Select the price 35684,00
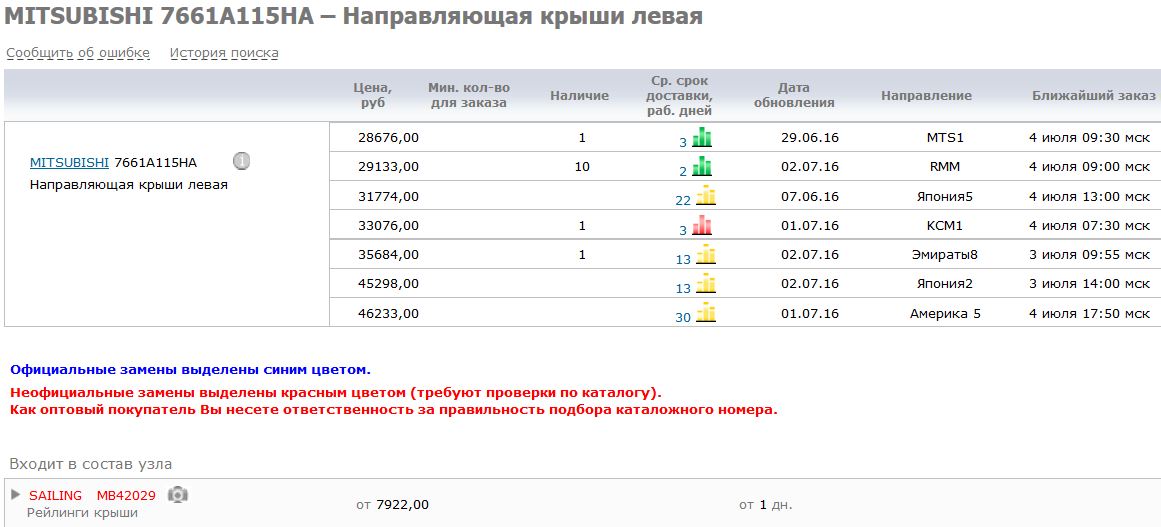This screenshot has width=1161, height=527. (x=388, y=255)
